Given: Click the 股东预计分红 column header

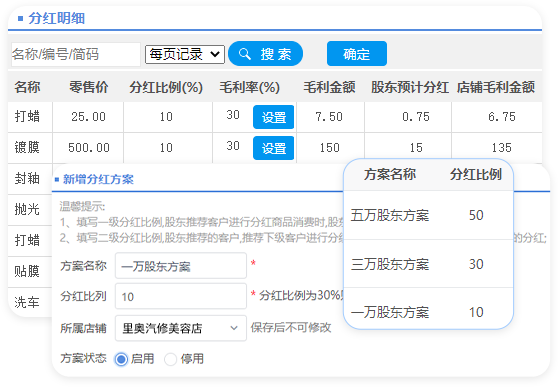Looking at the screenshot, I should tap(410, 87).
